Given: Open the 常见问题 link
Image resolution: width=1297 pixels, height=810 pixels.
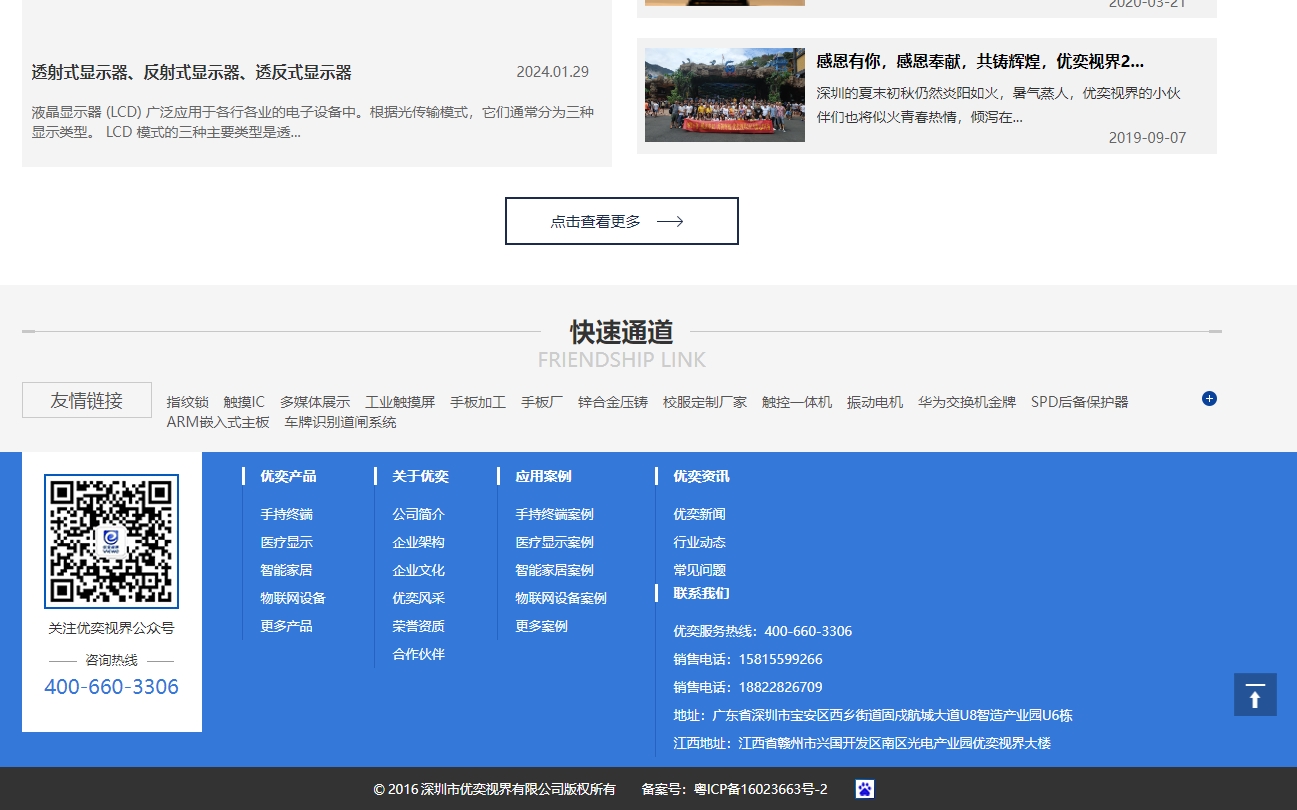Looking at the screenshot, I should pos(700,570).
